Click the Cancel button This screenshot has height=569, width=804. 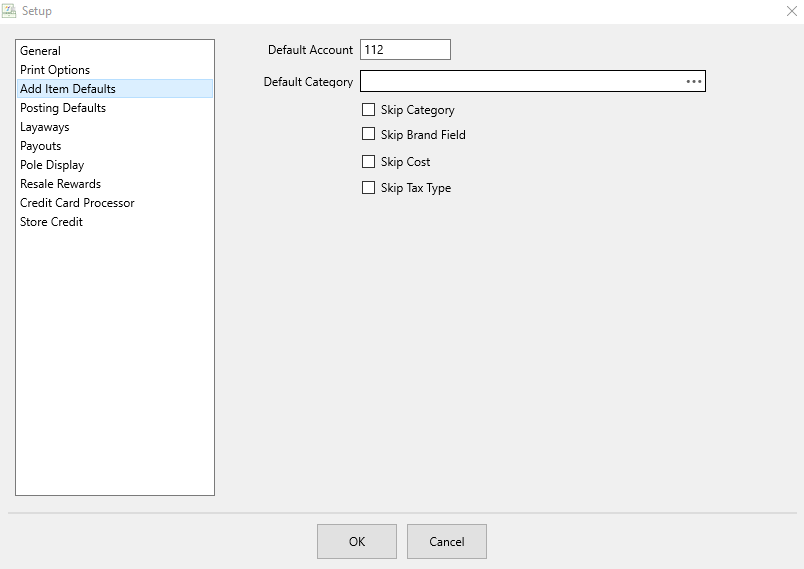447,541
